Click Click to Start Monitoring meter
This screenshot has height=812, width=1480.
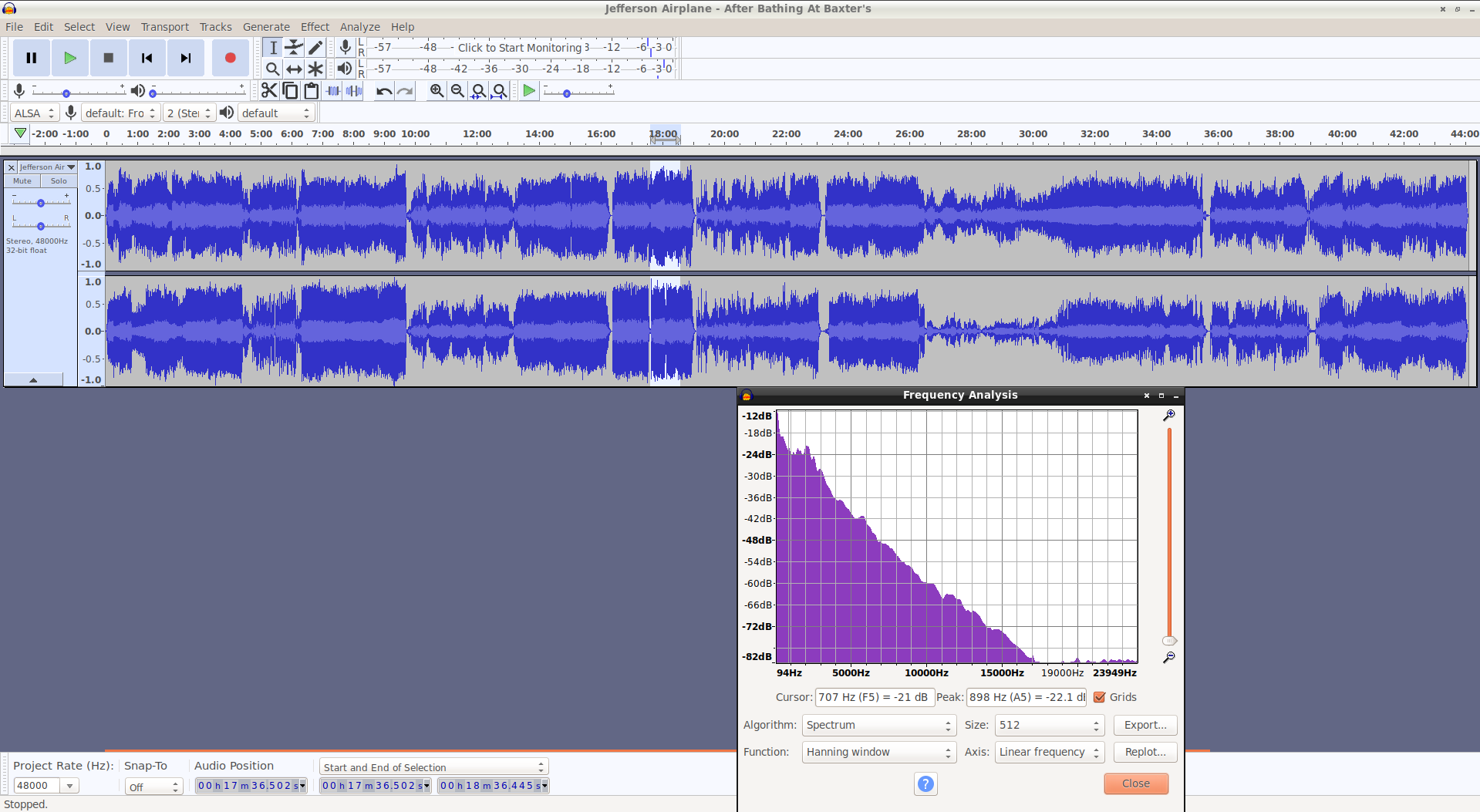tap(520, 48)
